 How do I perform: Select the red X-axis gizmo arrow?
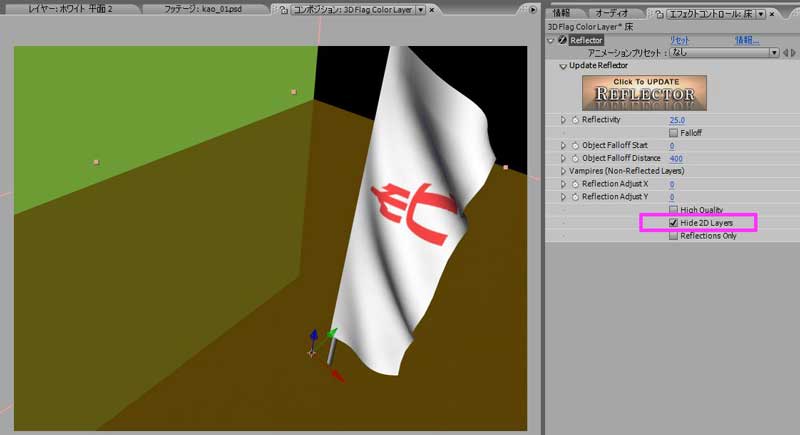tap(337, 376)
